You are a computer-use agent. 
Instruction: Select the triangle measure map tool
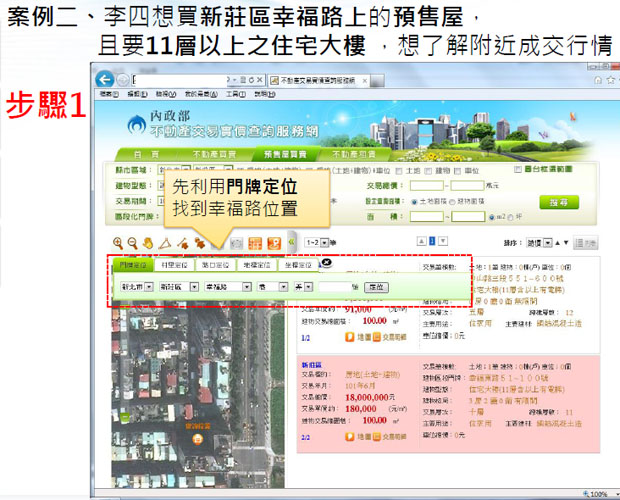tap(165, 243)
